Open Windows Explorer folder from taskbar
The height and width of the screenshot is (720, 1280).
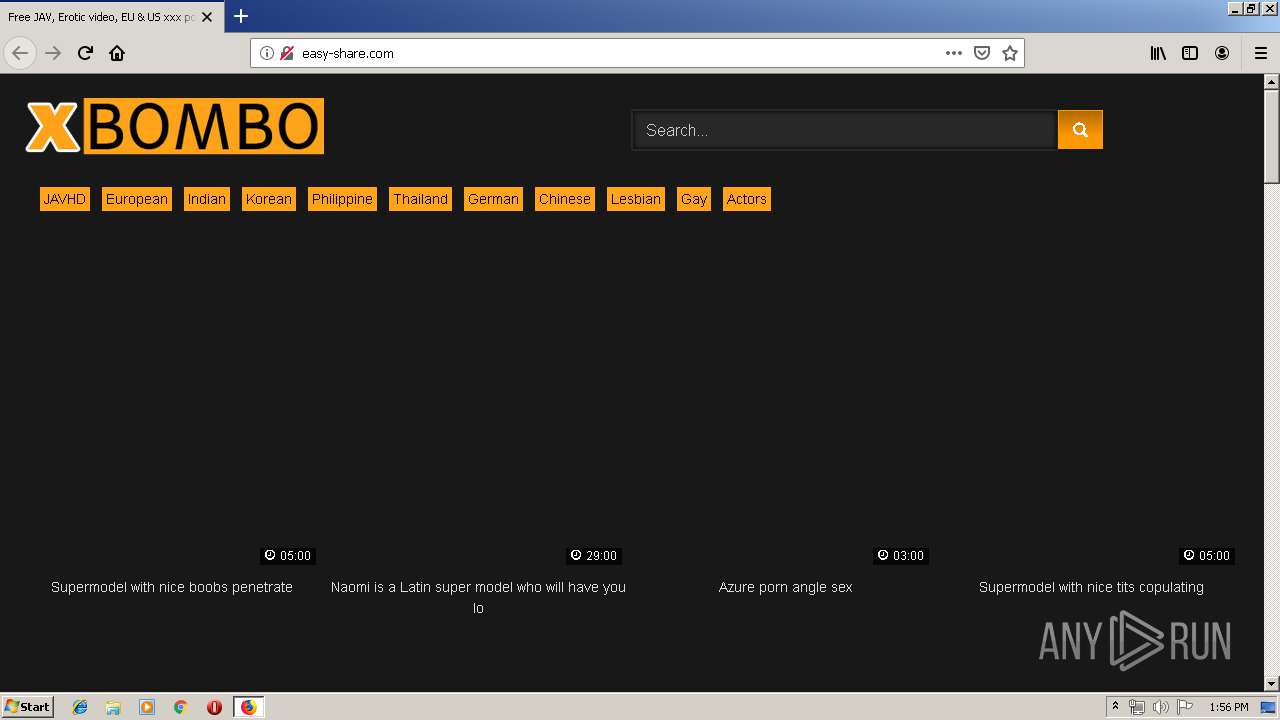point(113,707)
